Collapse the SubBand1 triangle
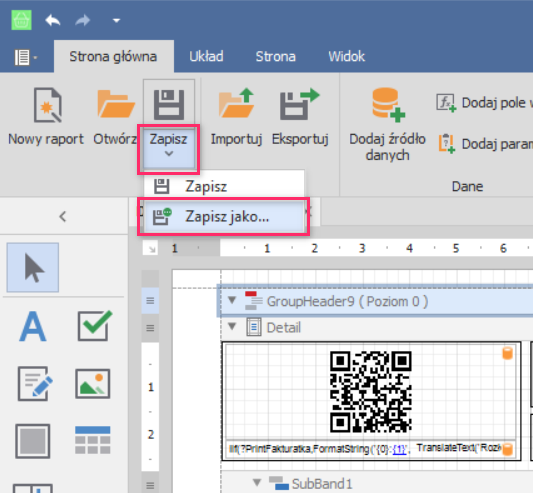 pos(257,482)
